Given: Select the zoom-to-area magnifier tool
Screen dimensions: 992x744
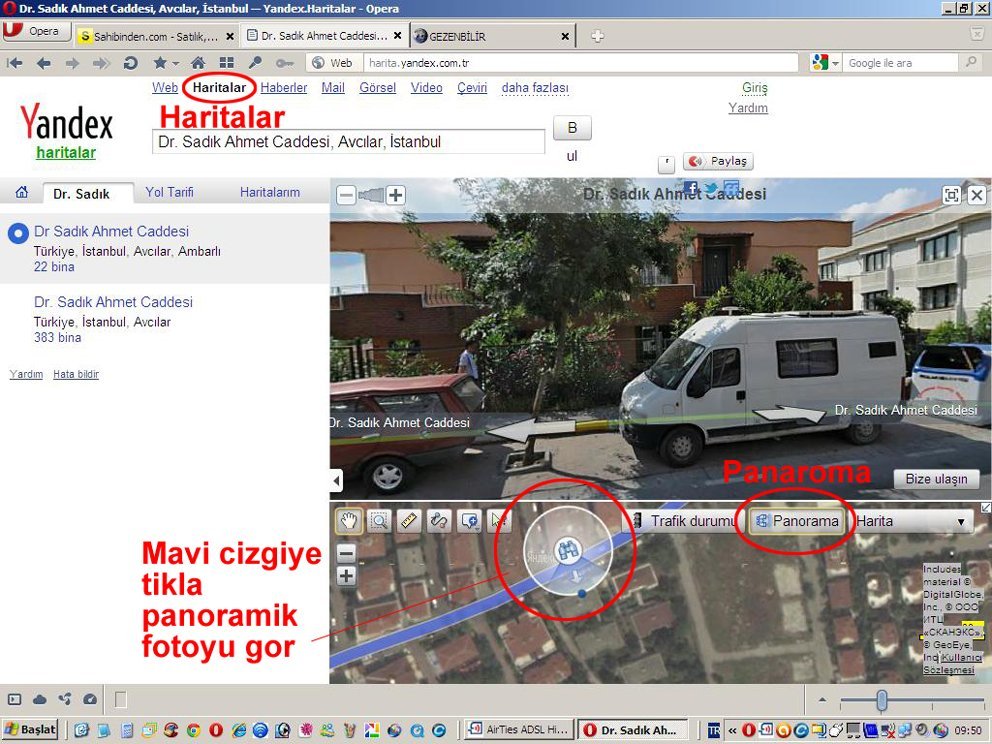Looking at the screenshot, I should [x=379, y=521].
